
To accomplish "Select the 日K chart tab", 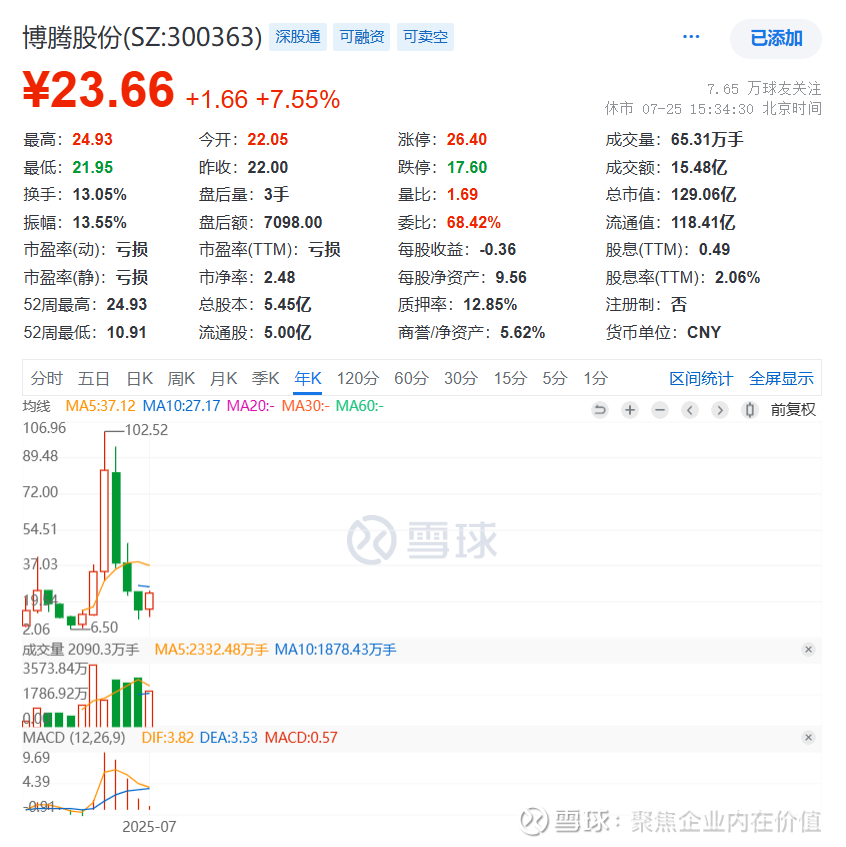I will [139, 378].
